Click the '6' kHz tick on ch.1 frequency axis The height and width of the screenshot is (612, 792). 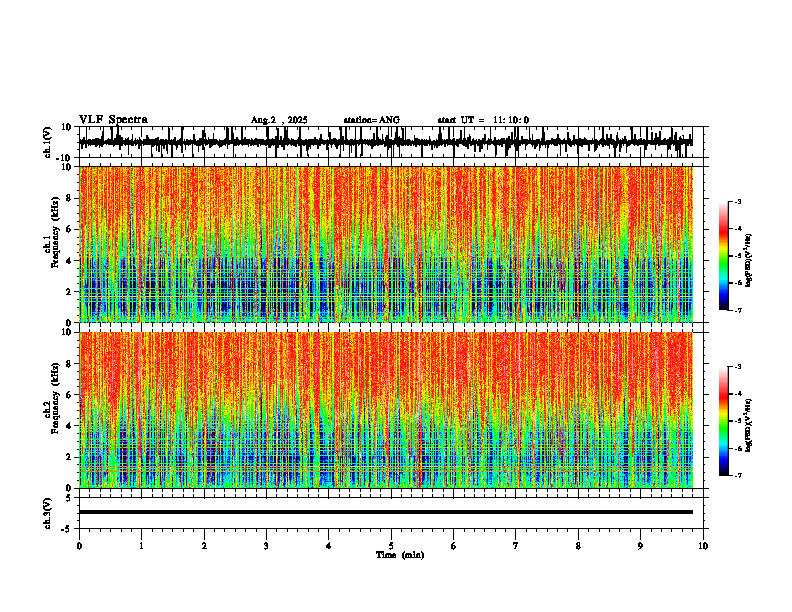(69, 229)
